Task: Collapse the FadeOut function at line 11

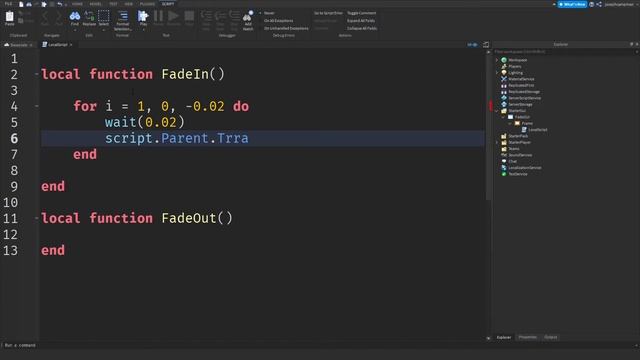Action: [x=37, y=218]
